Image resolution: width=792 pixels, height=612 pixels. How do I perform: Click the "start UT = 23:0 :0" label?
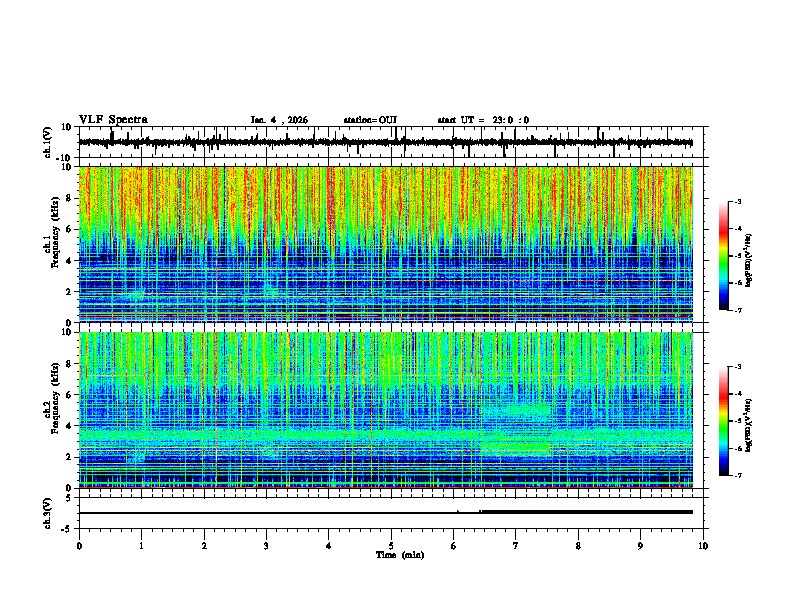[483, 120]
